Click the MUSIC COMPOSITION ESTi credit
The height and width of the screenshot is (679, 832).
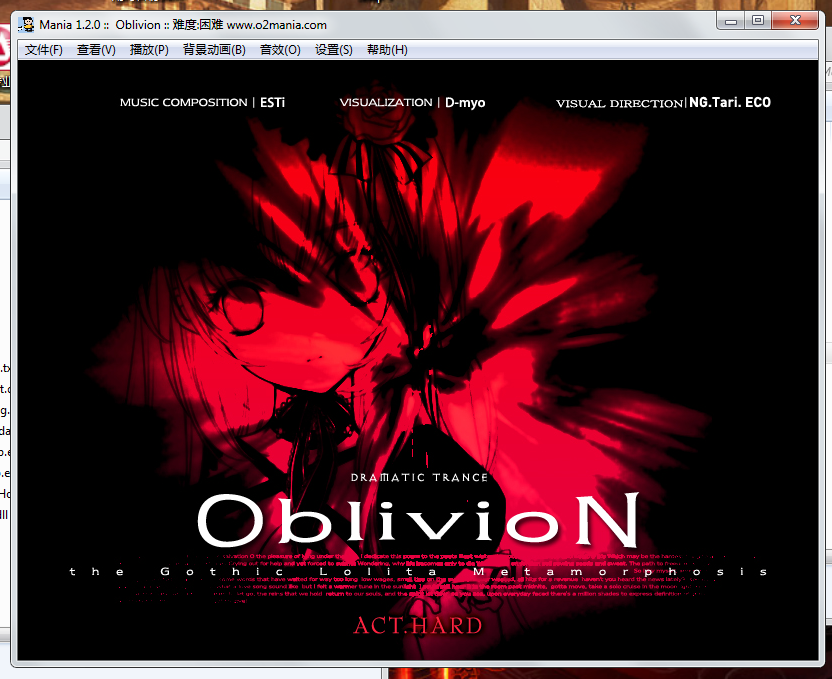[x=202, y=103]
